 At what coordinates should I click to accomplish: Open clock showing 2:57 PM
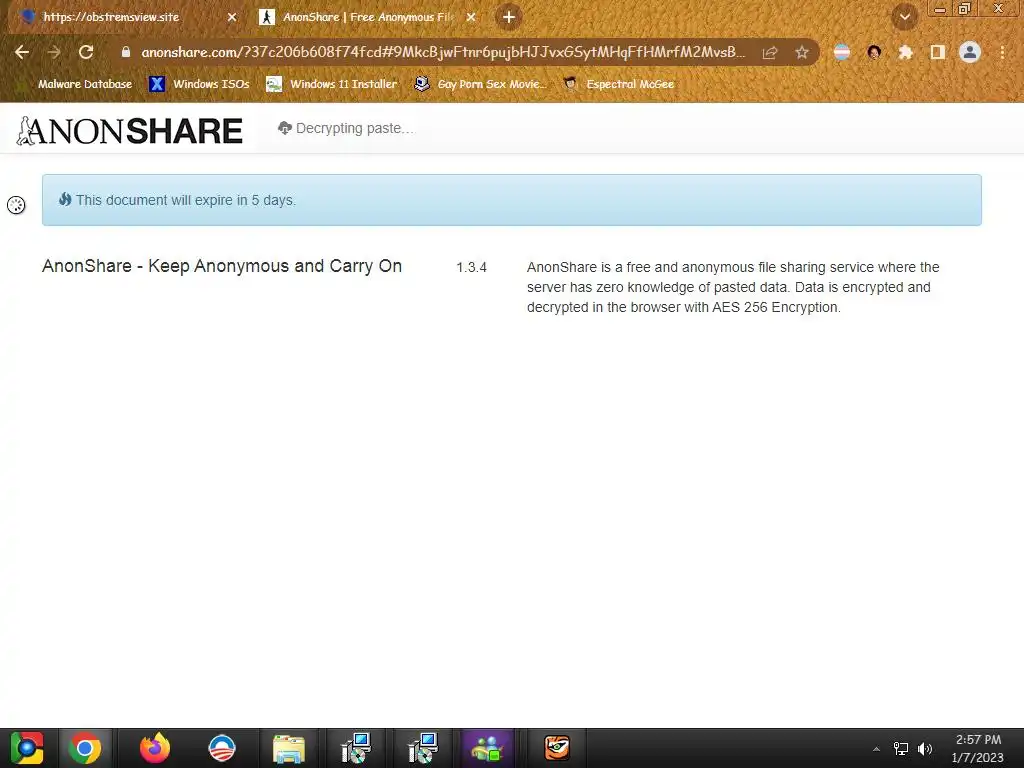coord(978,748)
